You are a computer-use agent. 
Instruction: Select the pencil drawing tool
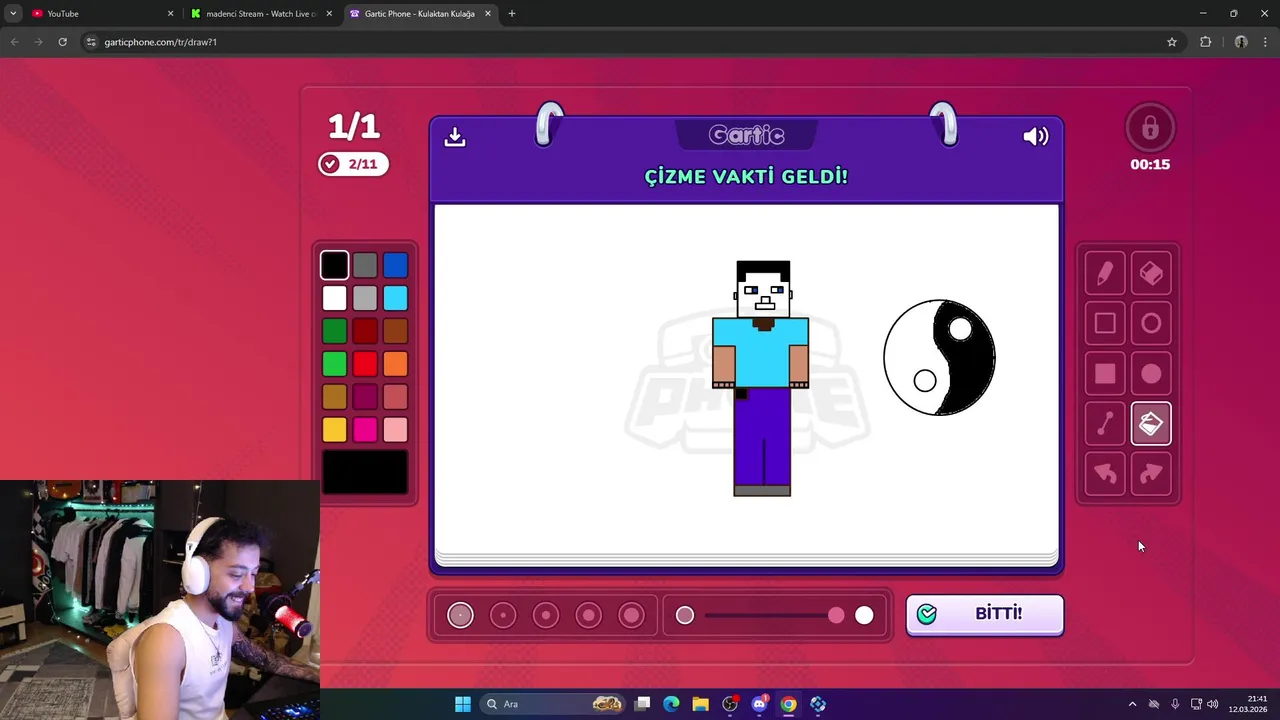(x=1105, y=273)
